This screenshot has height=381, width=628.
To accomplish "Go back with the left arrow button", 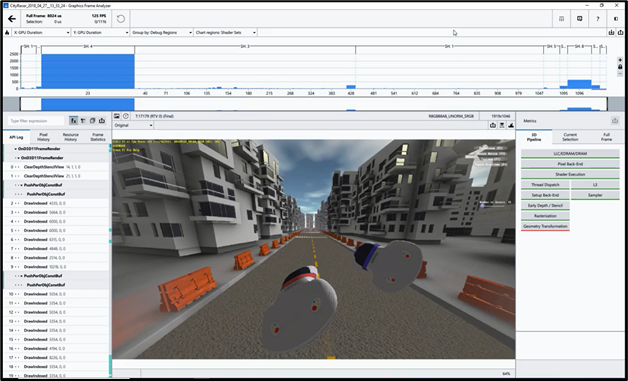I will pyautogui.click(x=12, y=18).
